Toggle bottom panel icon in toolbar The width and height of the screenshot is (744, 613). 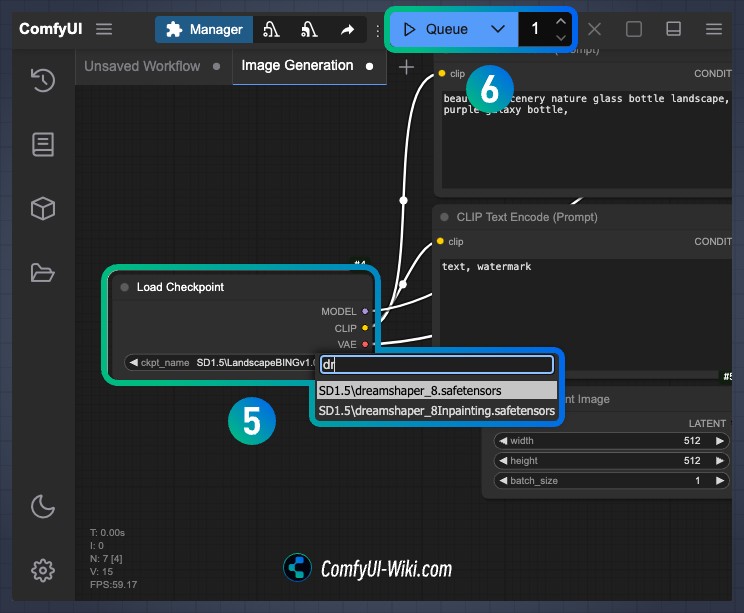(x=673, y=29)
